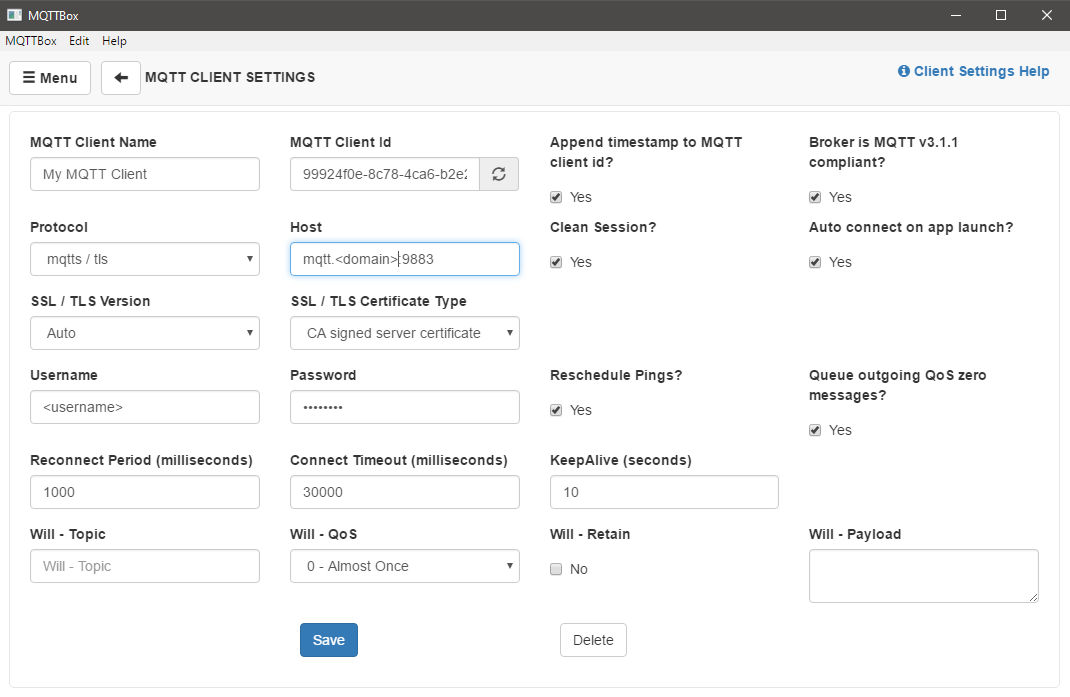Open the Protocol dropdown
This screenshot has height=697, width=1070.
(x=144, y=259)
